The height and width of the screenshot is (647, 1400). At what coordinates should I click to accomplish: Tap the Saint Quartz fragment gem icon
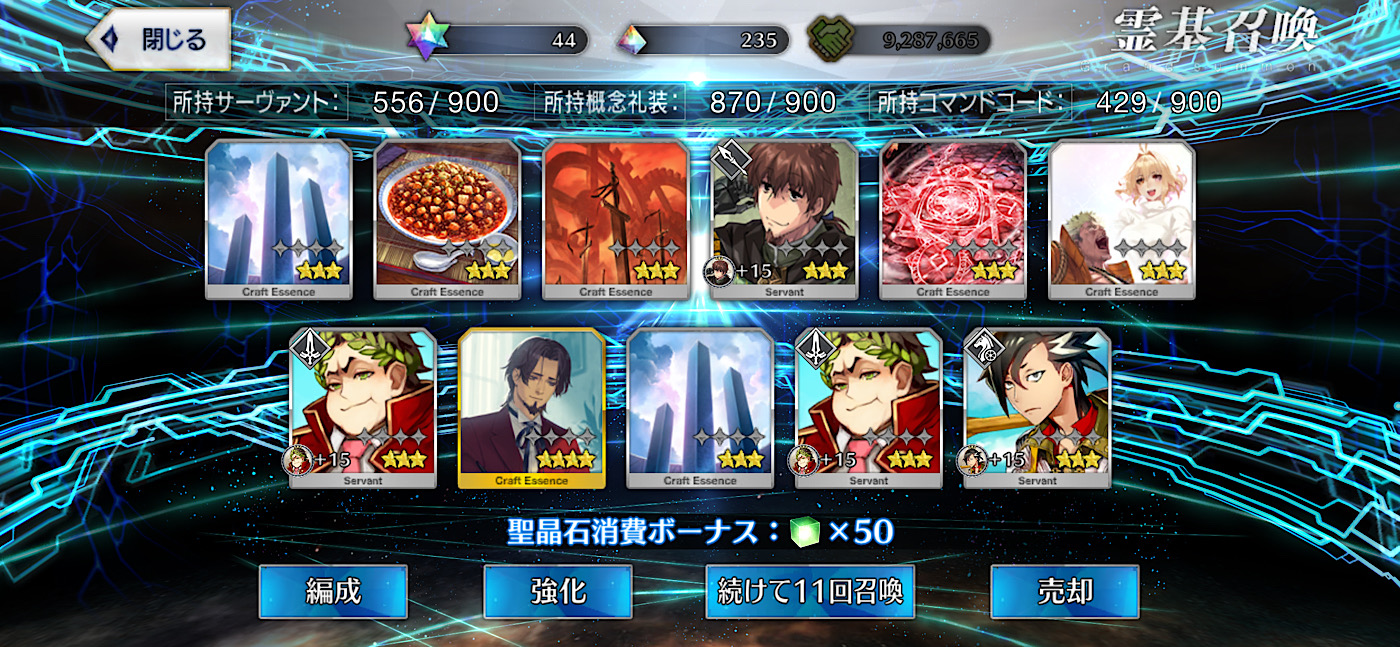point(629,41)
